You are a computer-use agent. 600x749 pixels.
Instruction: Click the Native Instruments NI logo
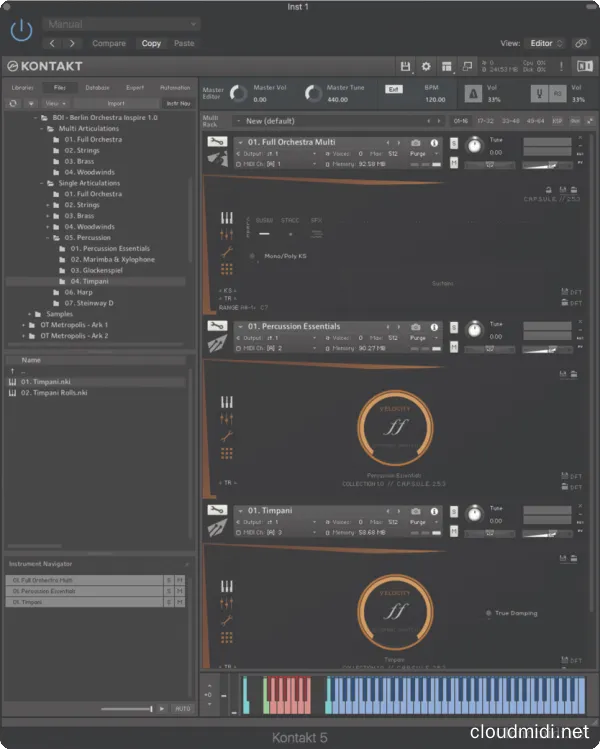tap(585, 66)
